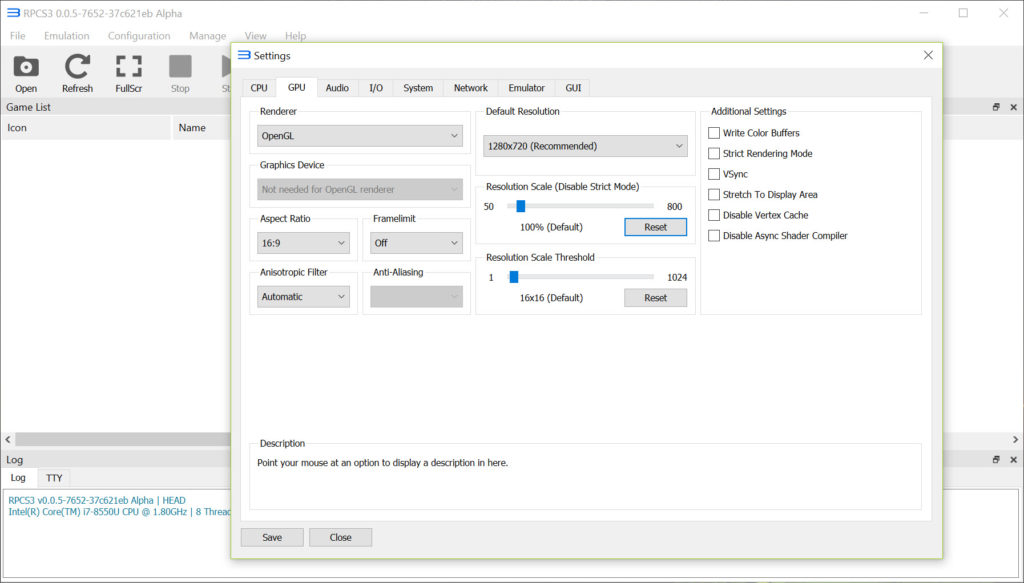
Task: Click the Resolution Scale Threshold slider handle
Action: [x=514, y=277]
